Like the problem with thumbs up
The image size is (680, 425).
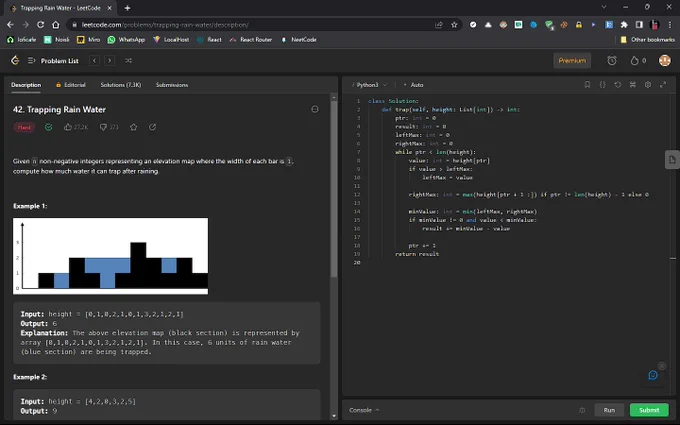(x=75, y=127)
